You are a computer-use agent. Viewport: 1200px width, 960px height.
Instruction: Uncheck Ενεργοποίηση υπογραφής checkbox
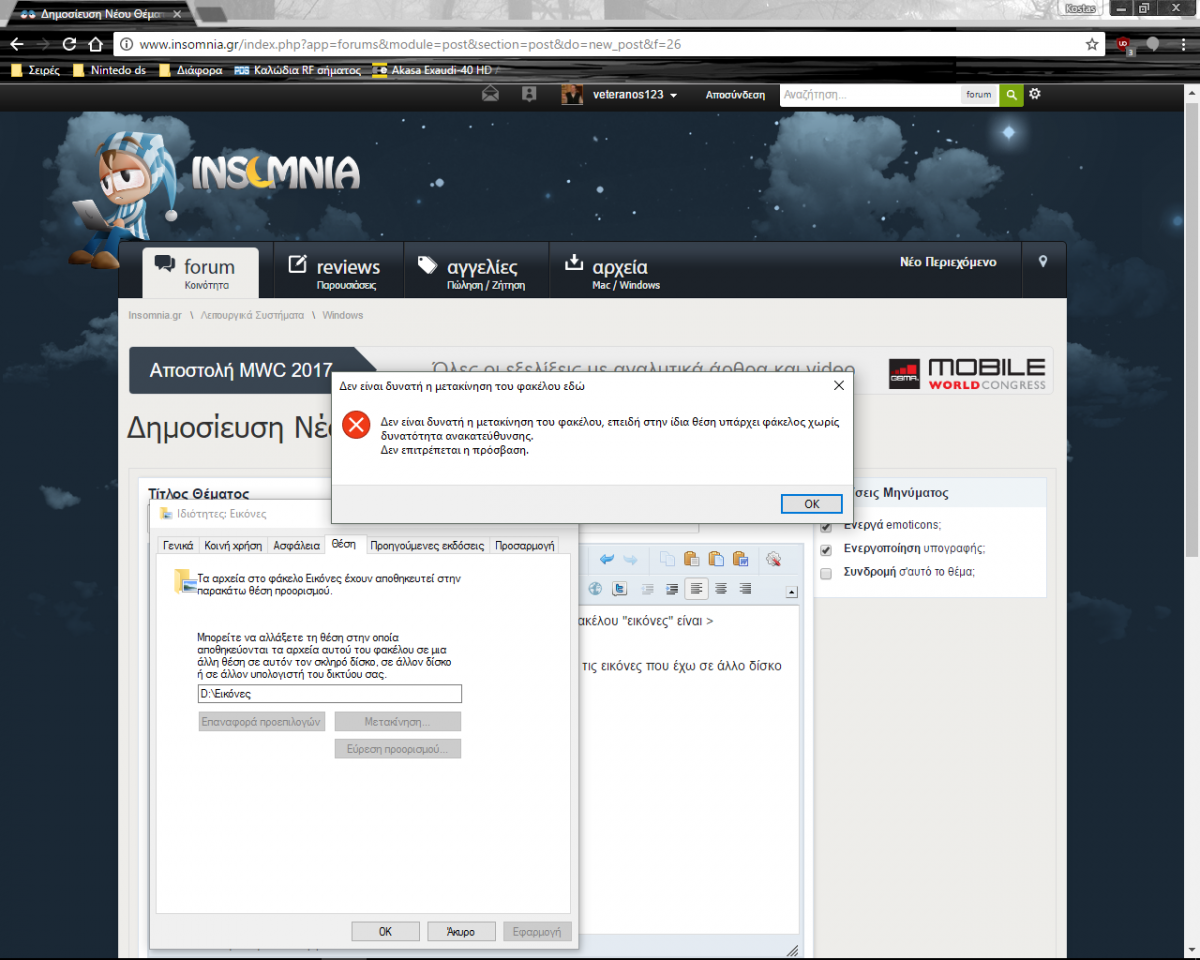click(x=826, y=549)
